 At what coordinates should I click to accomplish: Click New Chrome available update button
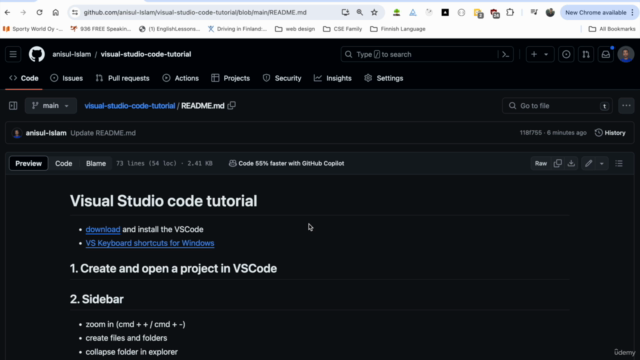point(596,13)
